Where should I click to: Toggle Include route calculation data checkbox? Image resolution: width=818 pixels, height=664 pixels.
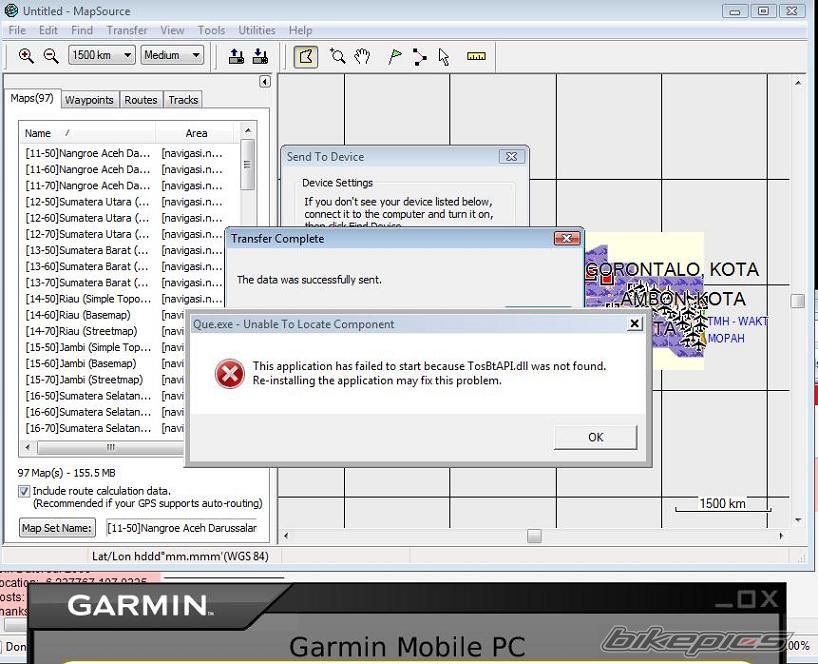[x=24, y=491]
